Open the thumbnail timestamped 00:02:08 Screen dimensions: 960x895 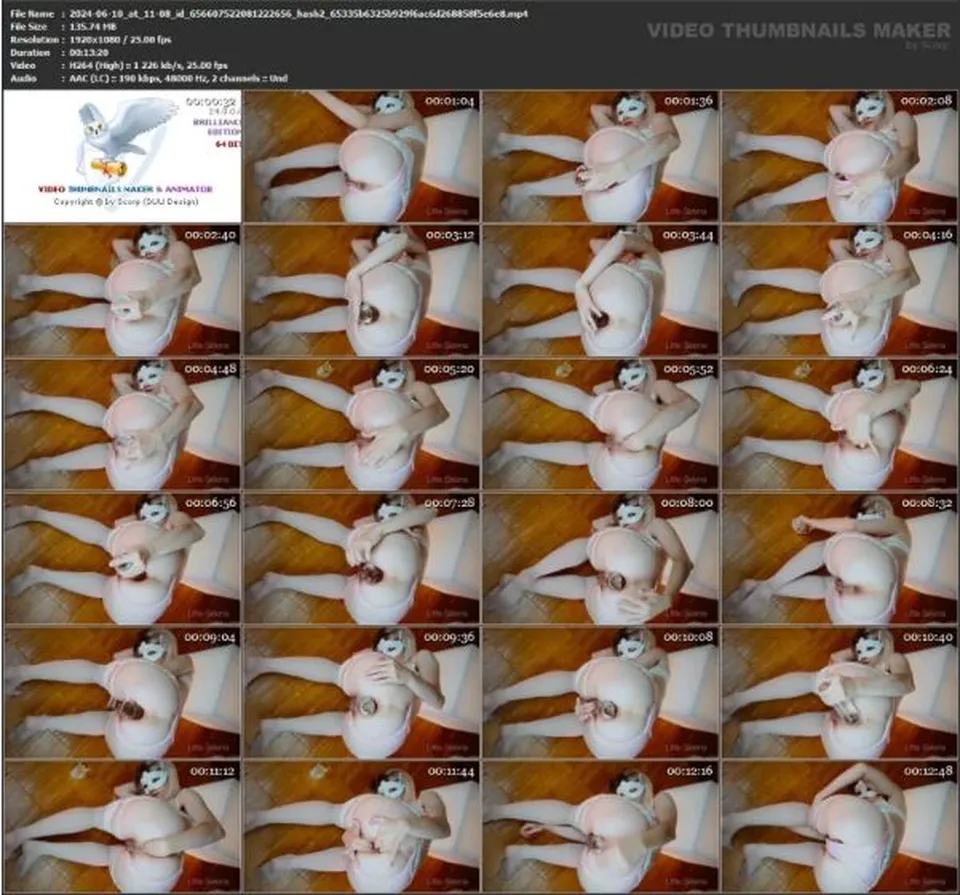[839, 156]
